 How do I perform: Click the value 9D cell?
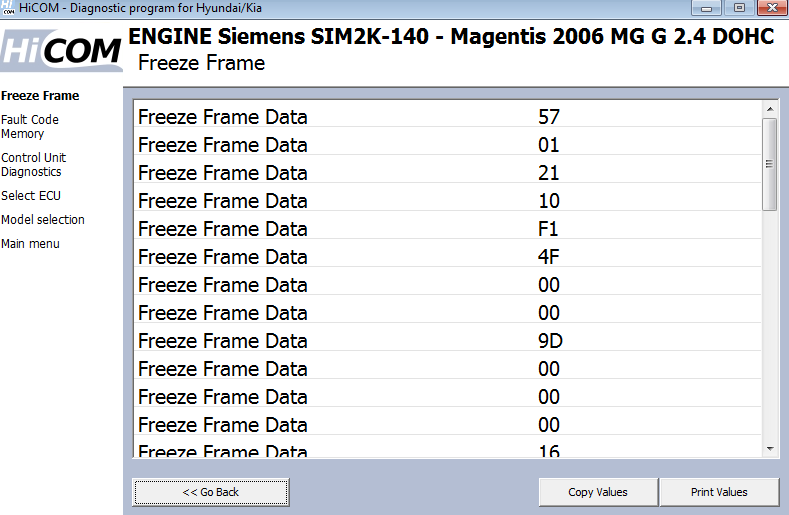pyautogui.click(x=550, y=341)
